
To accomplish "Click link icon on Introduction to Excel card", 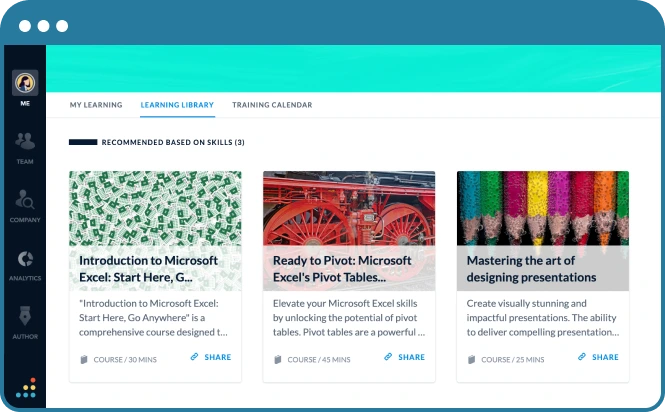I will [x=194, y=357].
